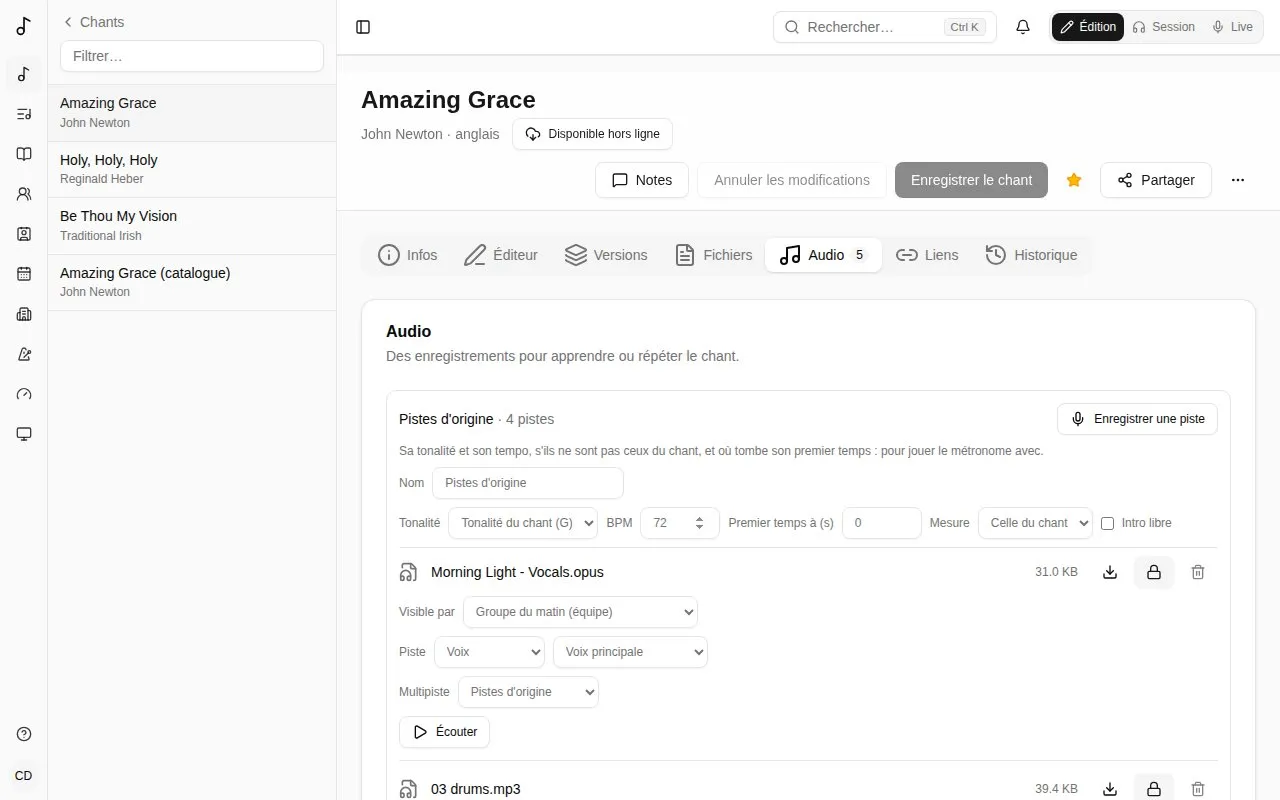
Task: Delete Morning Light - Vocals.opus
Action: tap(1198, 572)
